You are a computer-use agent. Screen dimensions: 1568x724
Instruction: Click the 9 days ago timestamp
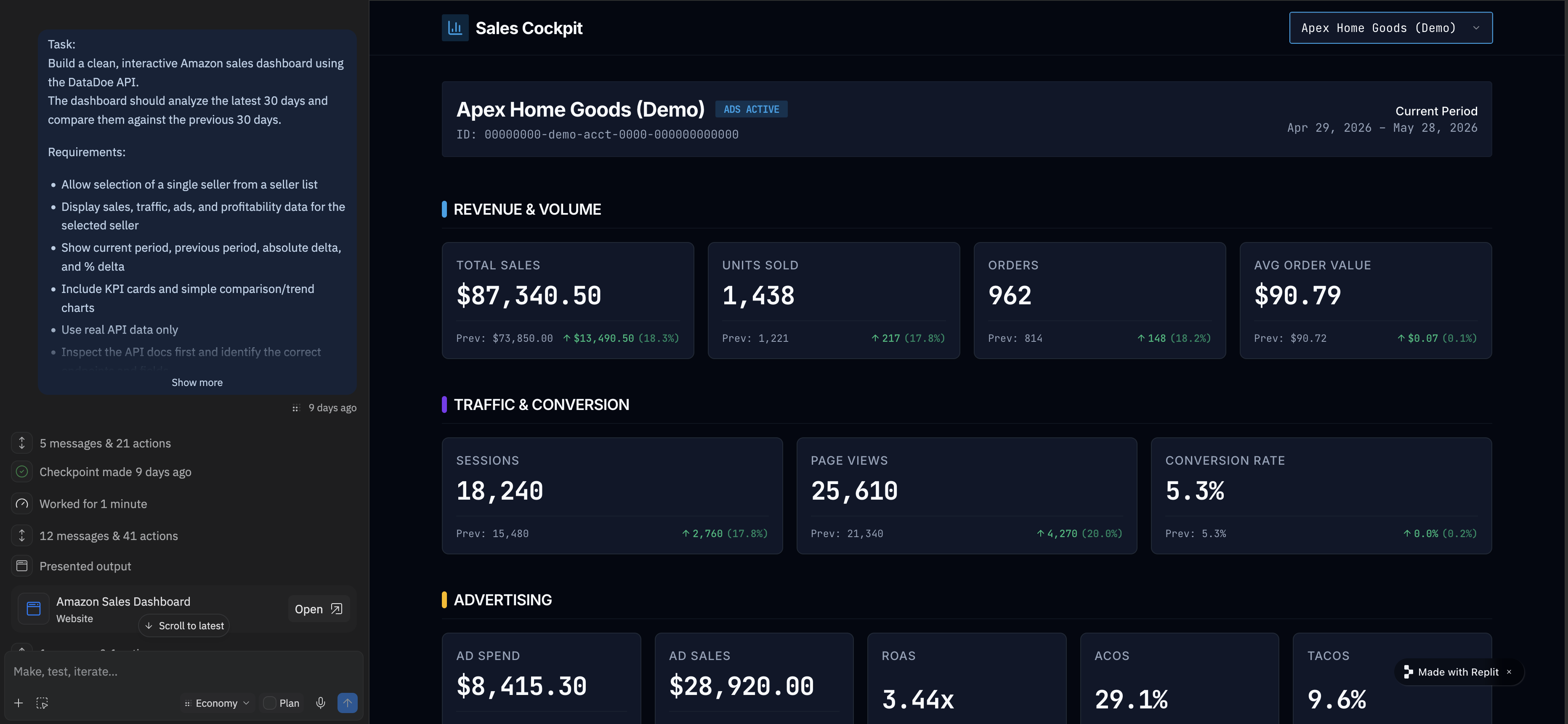[x=332, y=407]
